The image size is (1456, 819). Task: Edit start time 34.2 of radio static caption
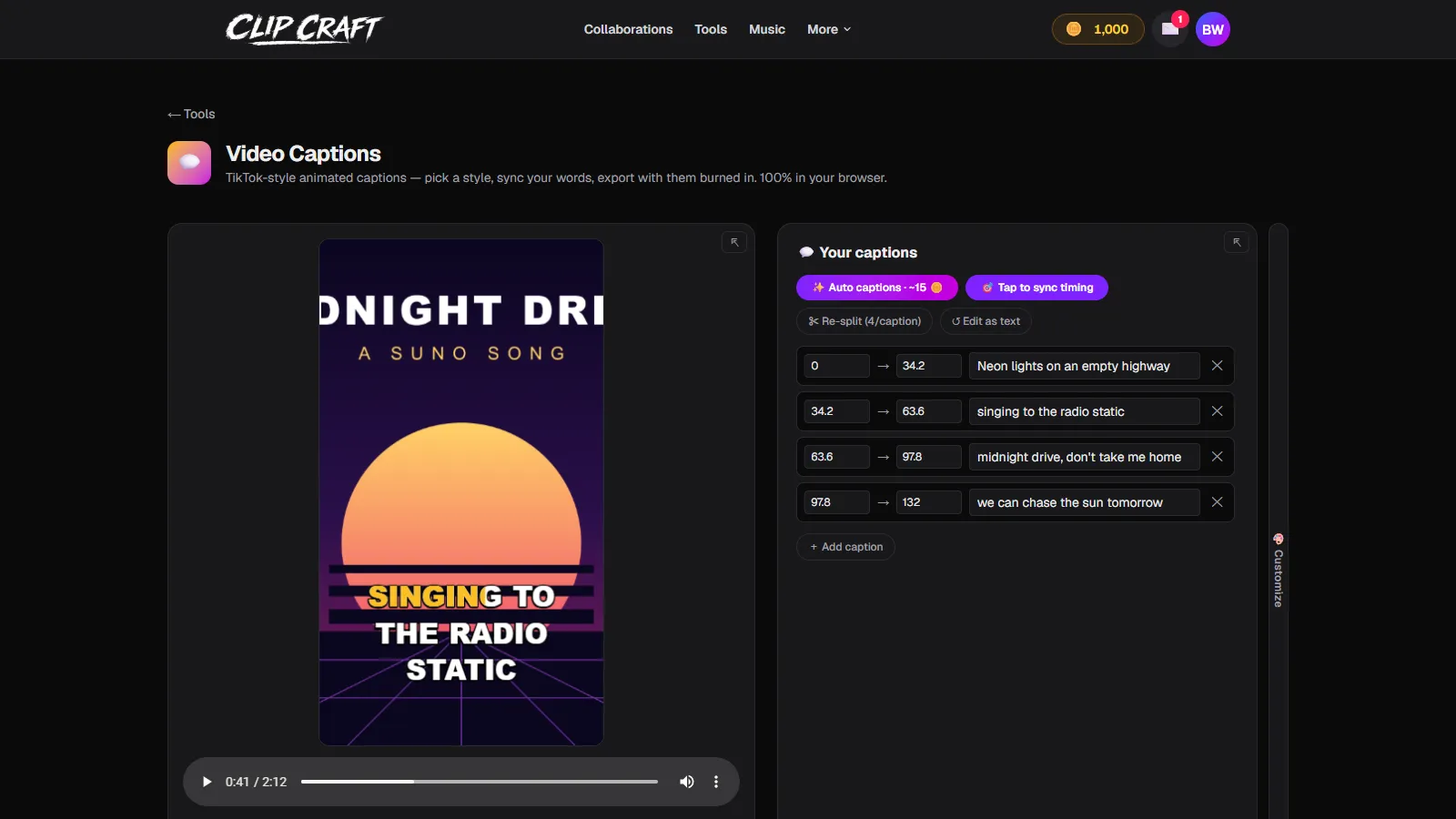coord(836,411)
